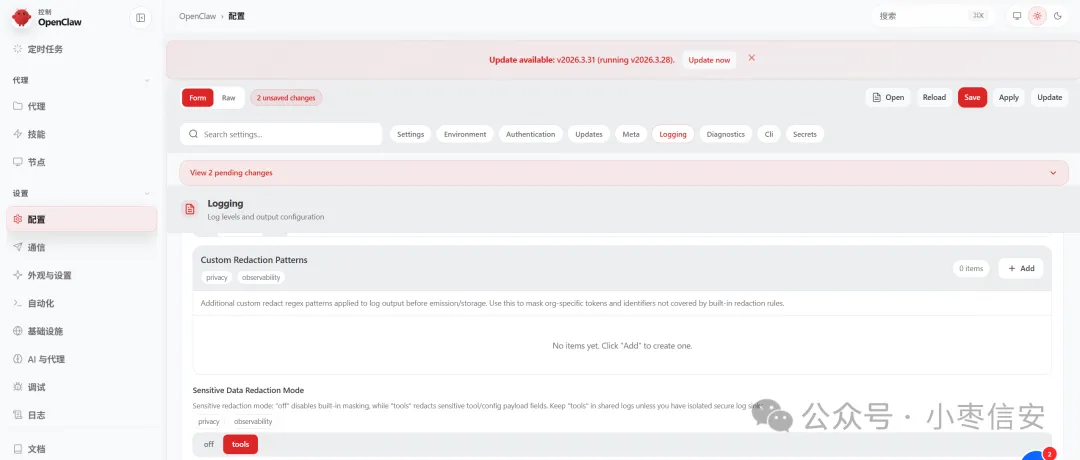This screenshot has height=460, width=1080.
Task: Open 自动化 sidebar item
Action: [x=83, y=304]
